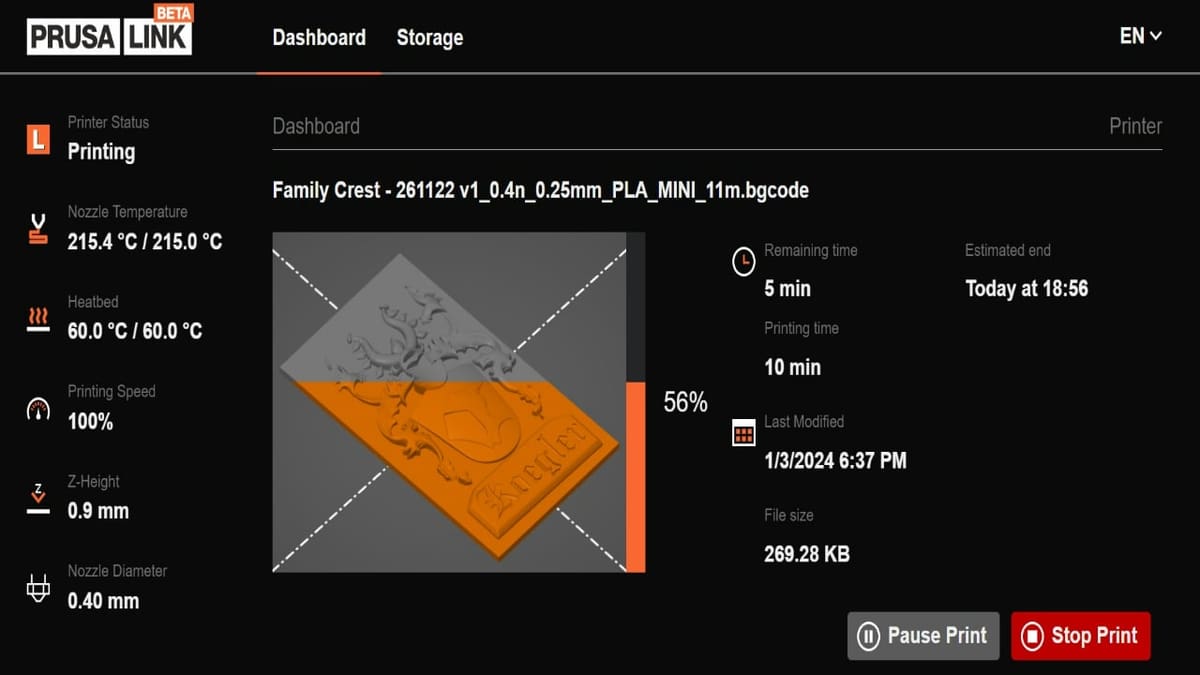The height and width of the screenshot is (675, 1200).
Task: Select the Z-Height icon
Action: coord(36,496)
